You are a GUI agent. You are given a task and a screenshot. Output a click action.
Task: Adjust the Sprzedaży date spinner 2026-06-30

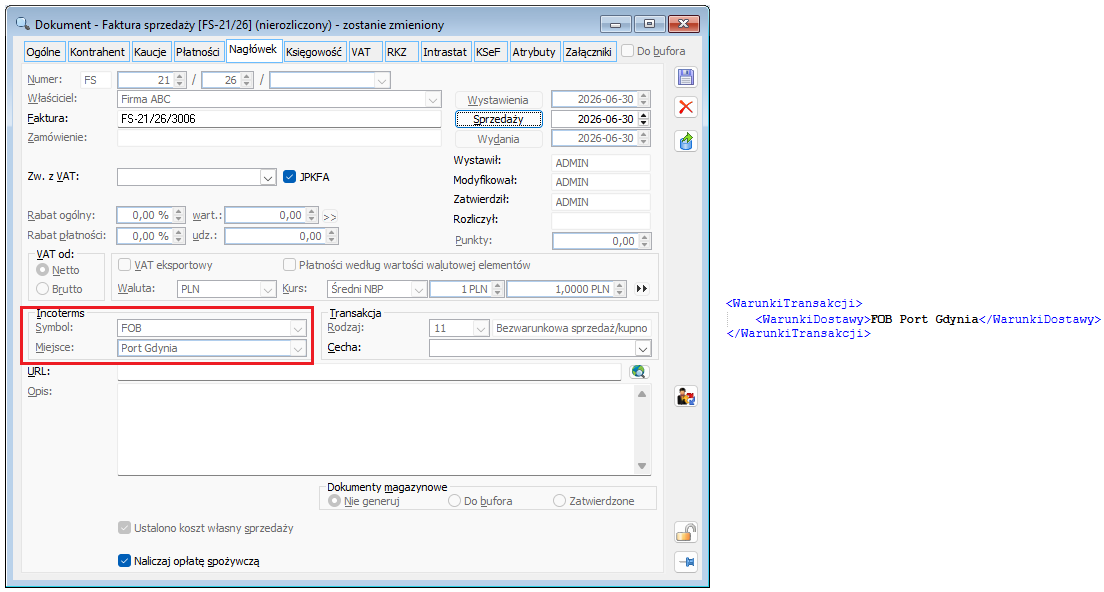click(644, 119)
